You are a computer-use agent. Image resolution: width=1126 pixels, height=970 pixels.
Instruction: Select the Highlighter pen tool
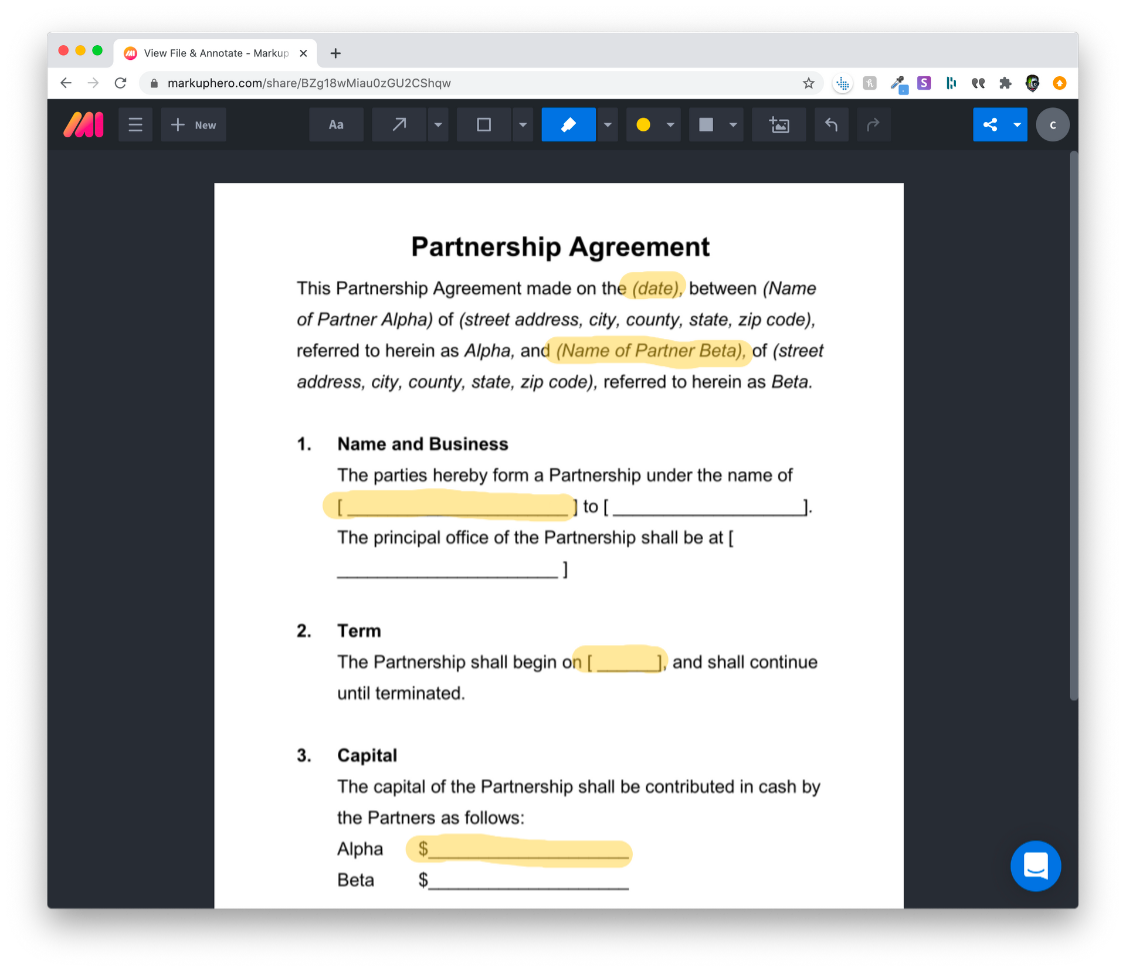point(568,124)
